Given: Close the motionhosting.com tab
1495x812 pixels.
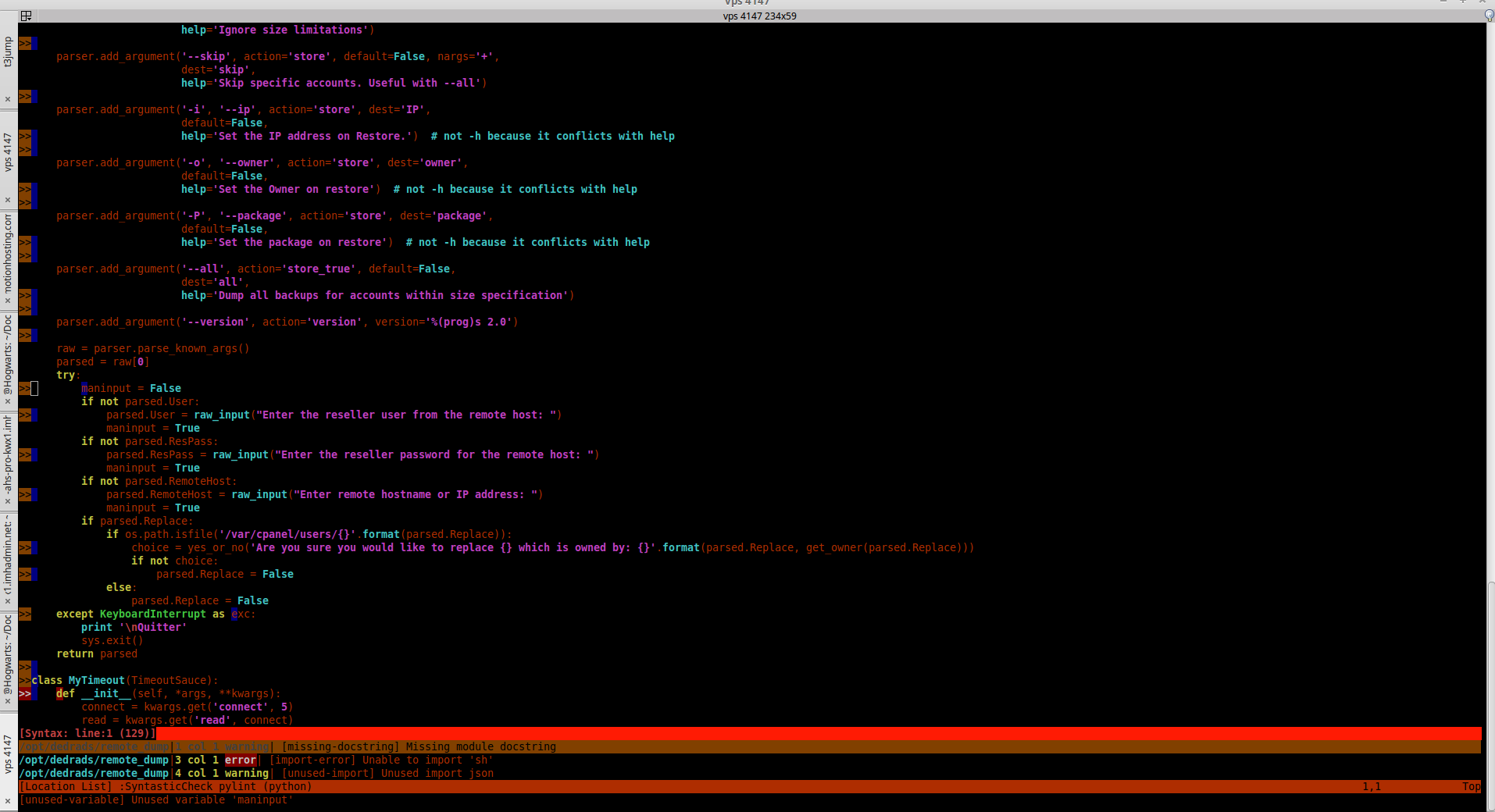Looking at the screenshot, I should coord(8,301).
